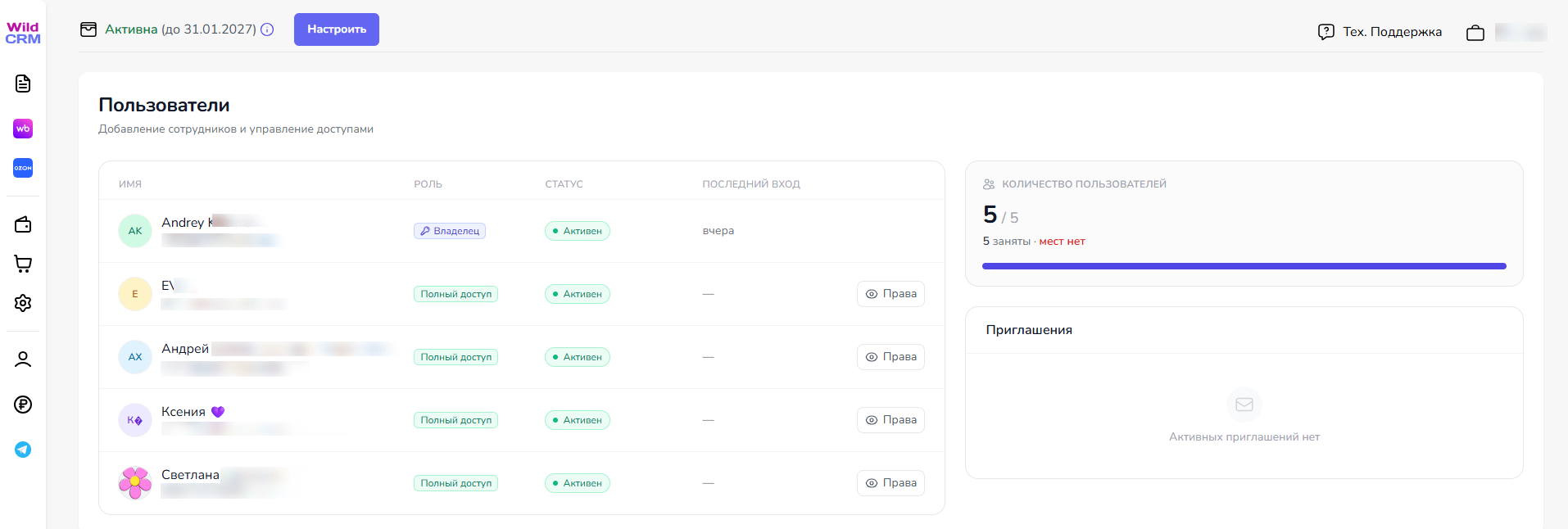This screenshot has width=1568, height=529.
Task: Click the name Светлана in the user list
Action: (190, 475)
